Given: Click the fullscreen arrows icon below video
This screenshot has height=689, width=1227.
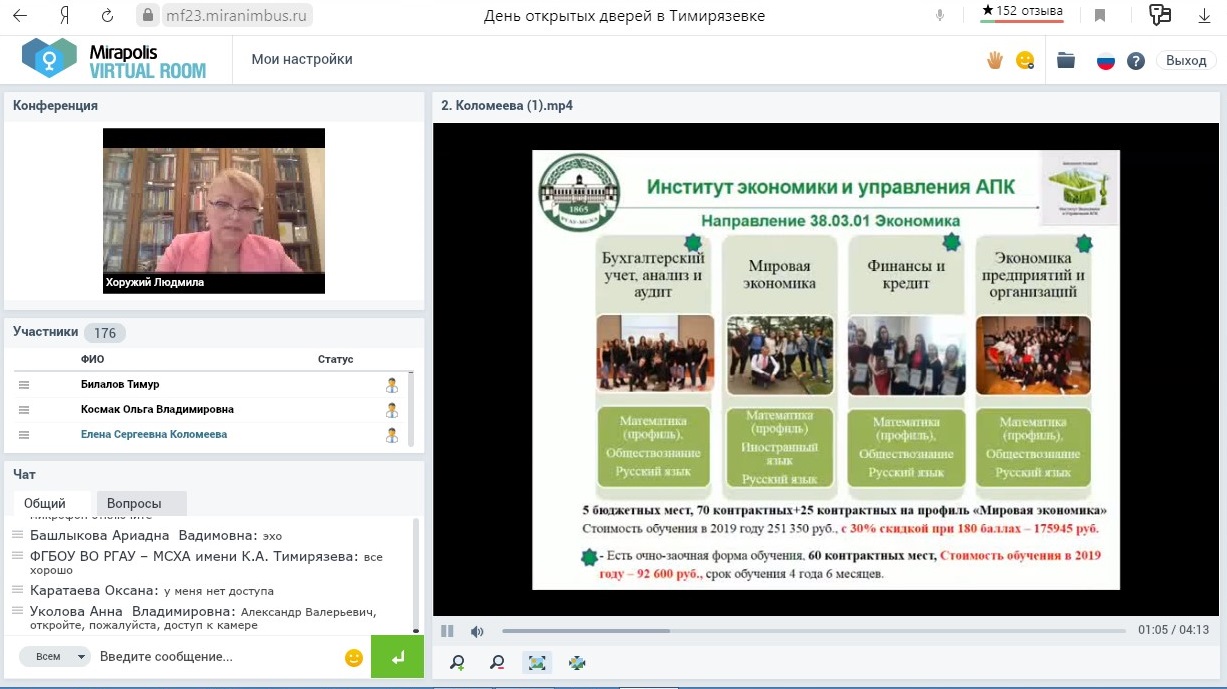Looking at the screenshot, I should [577, 662].
